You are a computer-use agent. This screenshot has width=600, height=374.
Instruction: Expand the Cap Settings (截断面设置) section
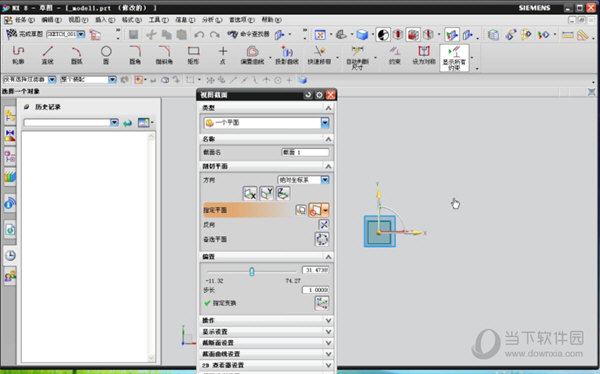328,343
